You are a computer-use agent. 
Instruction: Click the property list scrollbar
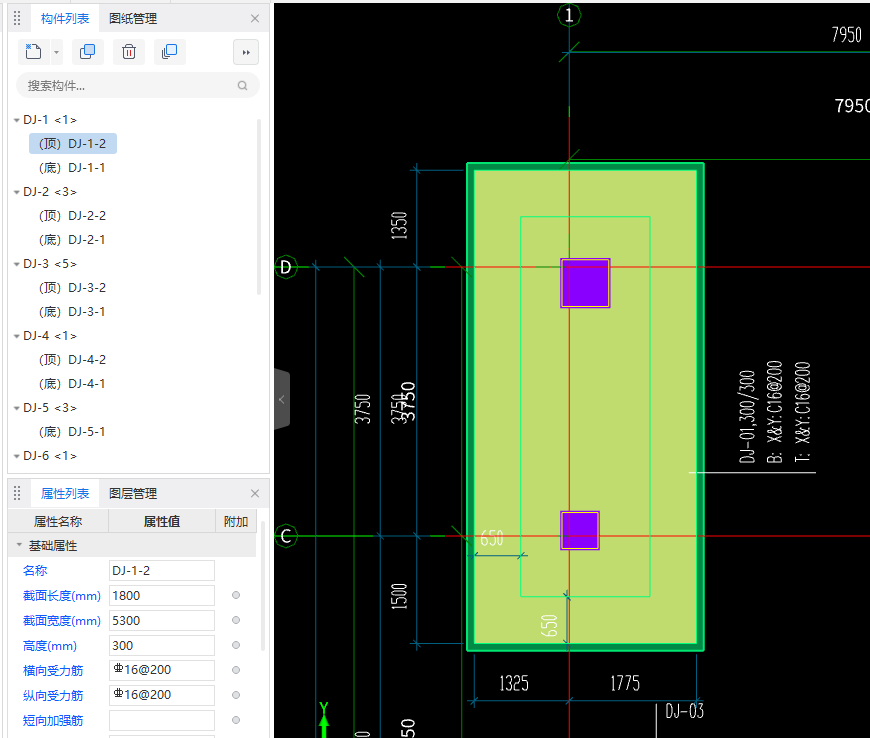coord(263,585)
